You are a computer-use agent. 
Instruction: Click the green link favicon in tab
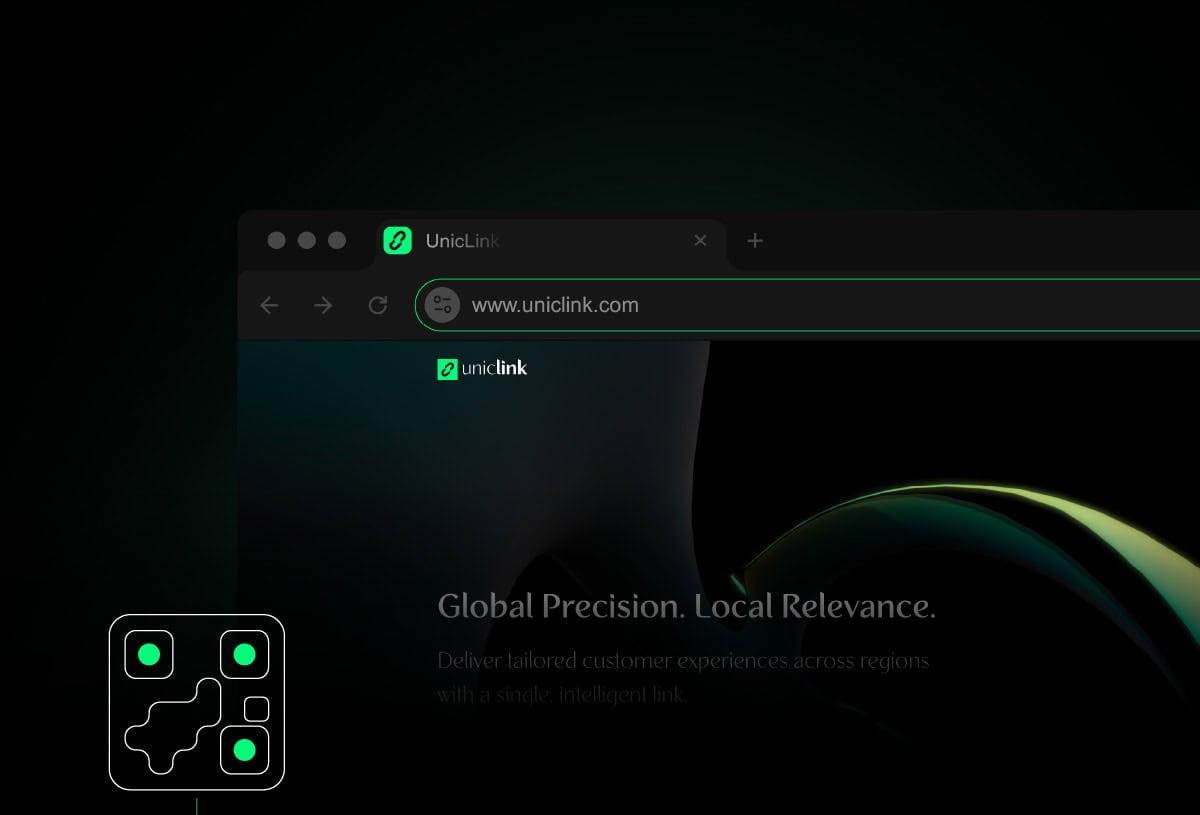click(398, 240)
